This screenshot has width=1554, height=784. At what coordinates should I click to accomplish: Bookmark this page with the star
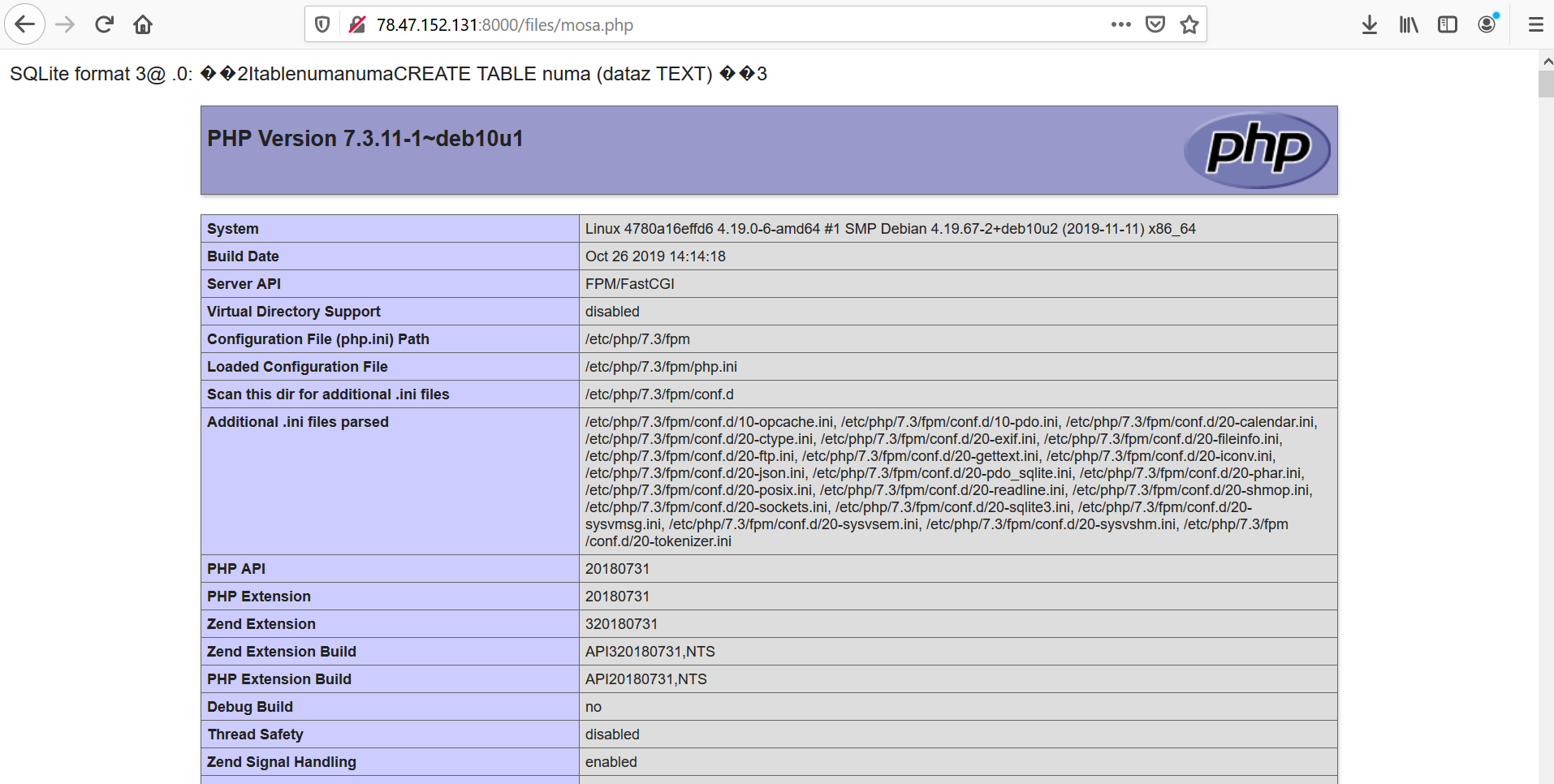pos(1189,24)
